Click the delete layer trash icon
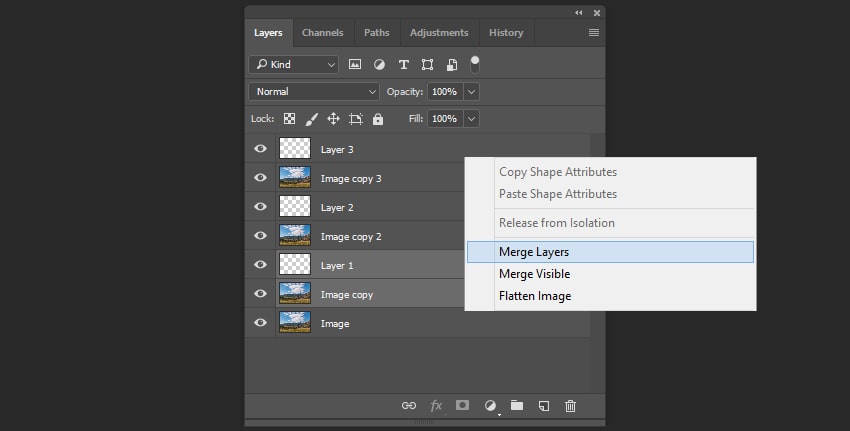The height and width of the screenshot is (431, 850). coord(570,406)
